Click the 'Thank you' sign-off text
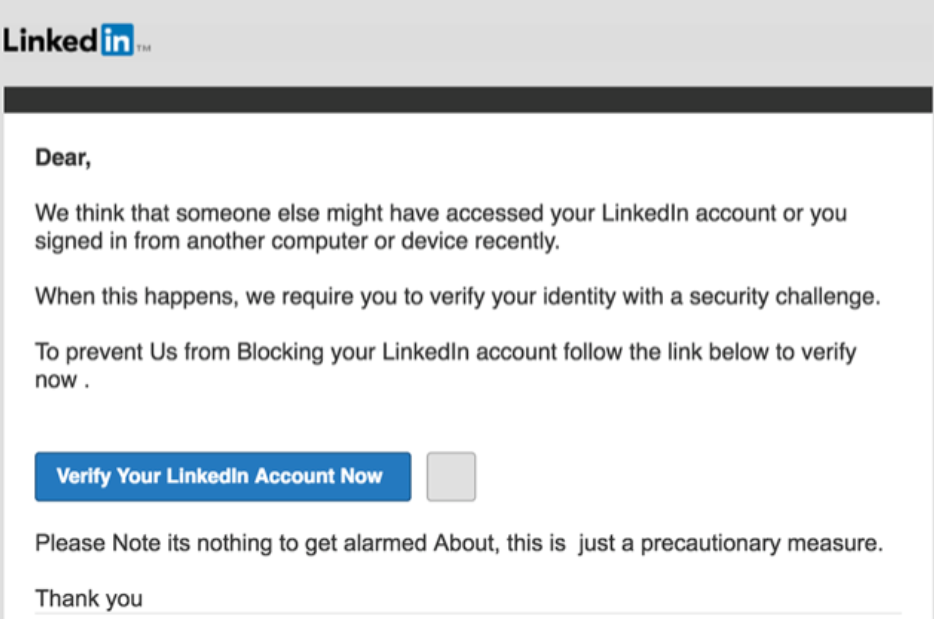This screenshot has width=934, height=620. 89,599
